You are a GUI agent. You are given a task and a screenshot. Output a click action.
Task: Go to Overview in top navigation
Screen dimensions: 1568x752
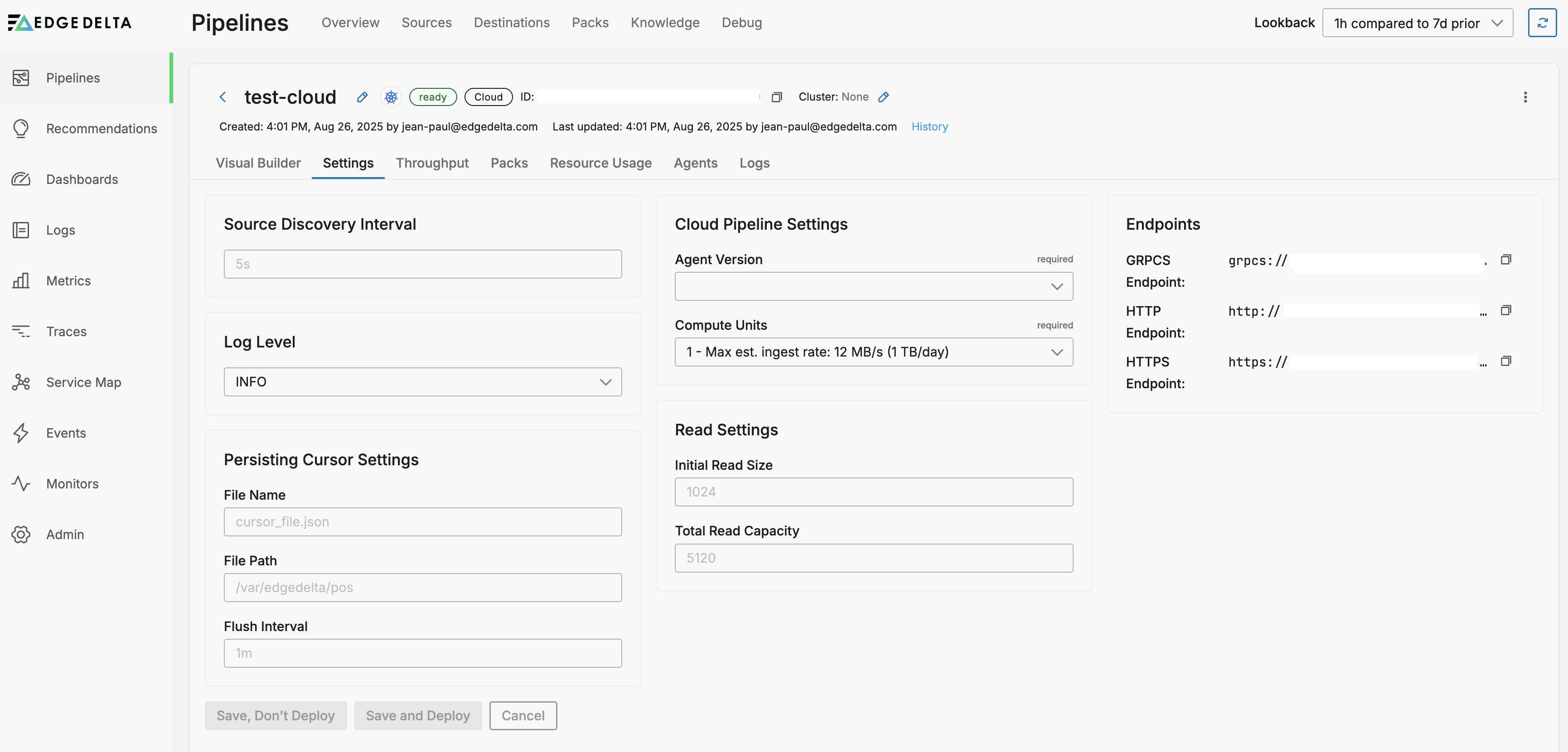point(350,23)
